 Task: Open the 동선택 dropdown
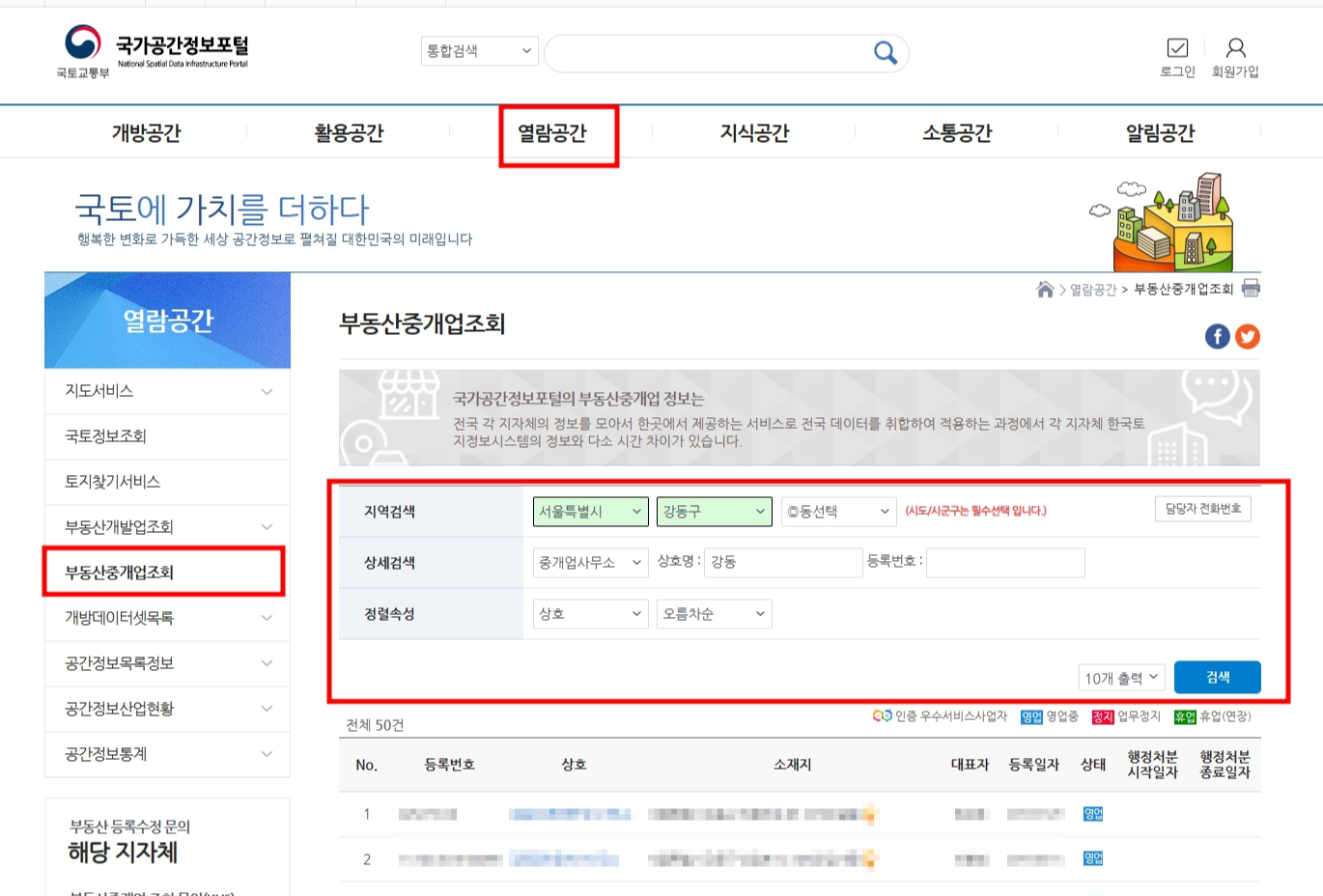[x=837, y=512]
